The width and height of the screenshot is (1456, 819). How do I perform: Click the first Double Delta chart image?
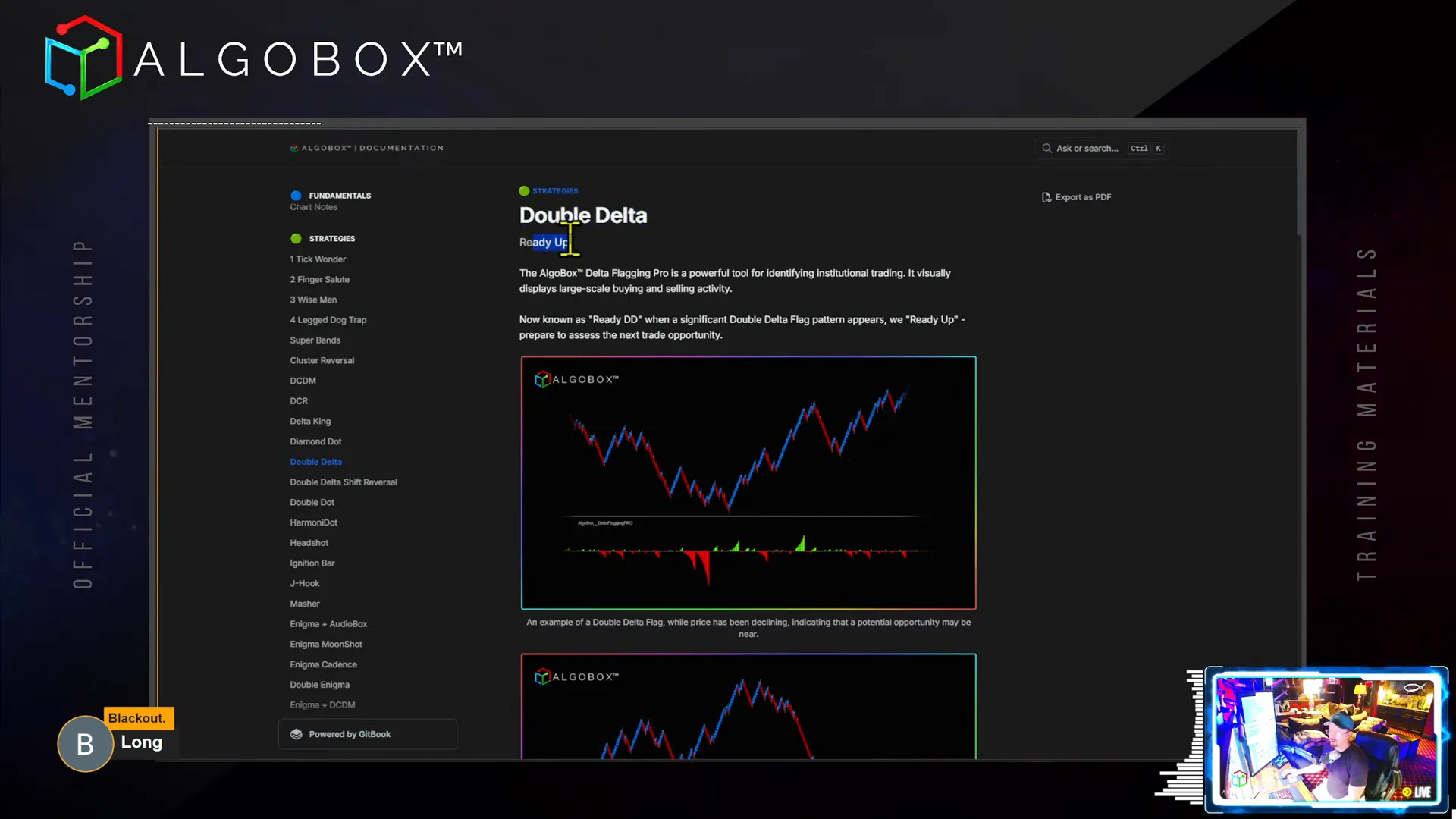(748, 483)
